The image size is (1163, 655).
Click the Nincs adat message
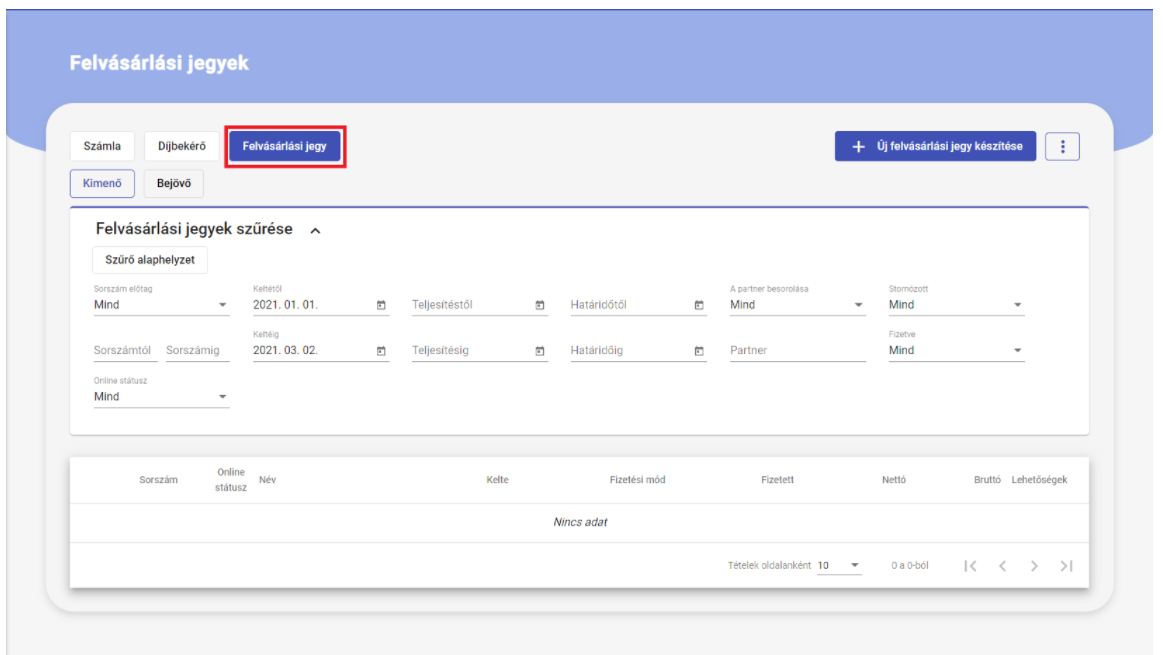coord(580,522)
